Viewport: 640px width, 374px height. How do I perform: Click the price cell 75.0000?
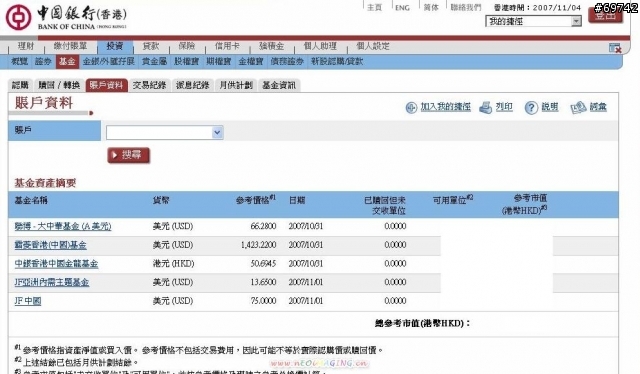pyautogui.click(x=263, y=301)
